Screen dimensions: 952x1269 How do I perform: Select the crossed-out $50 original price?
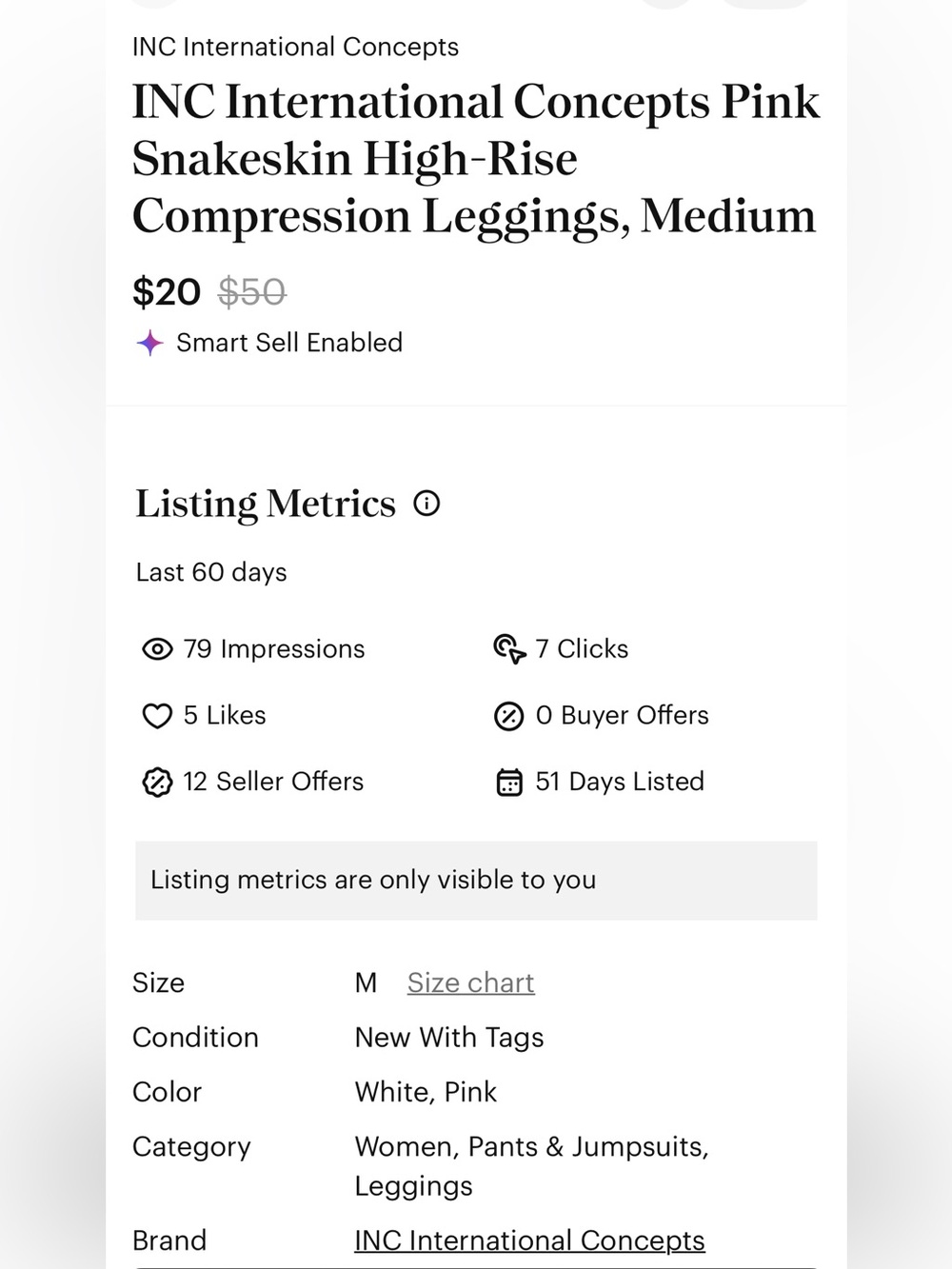tap(252, 292)
